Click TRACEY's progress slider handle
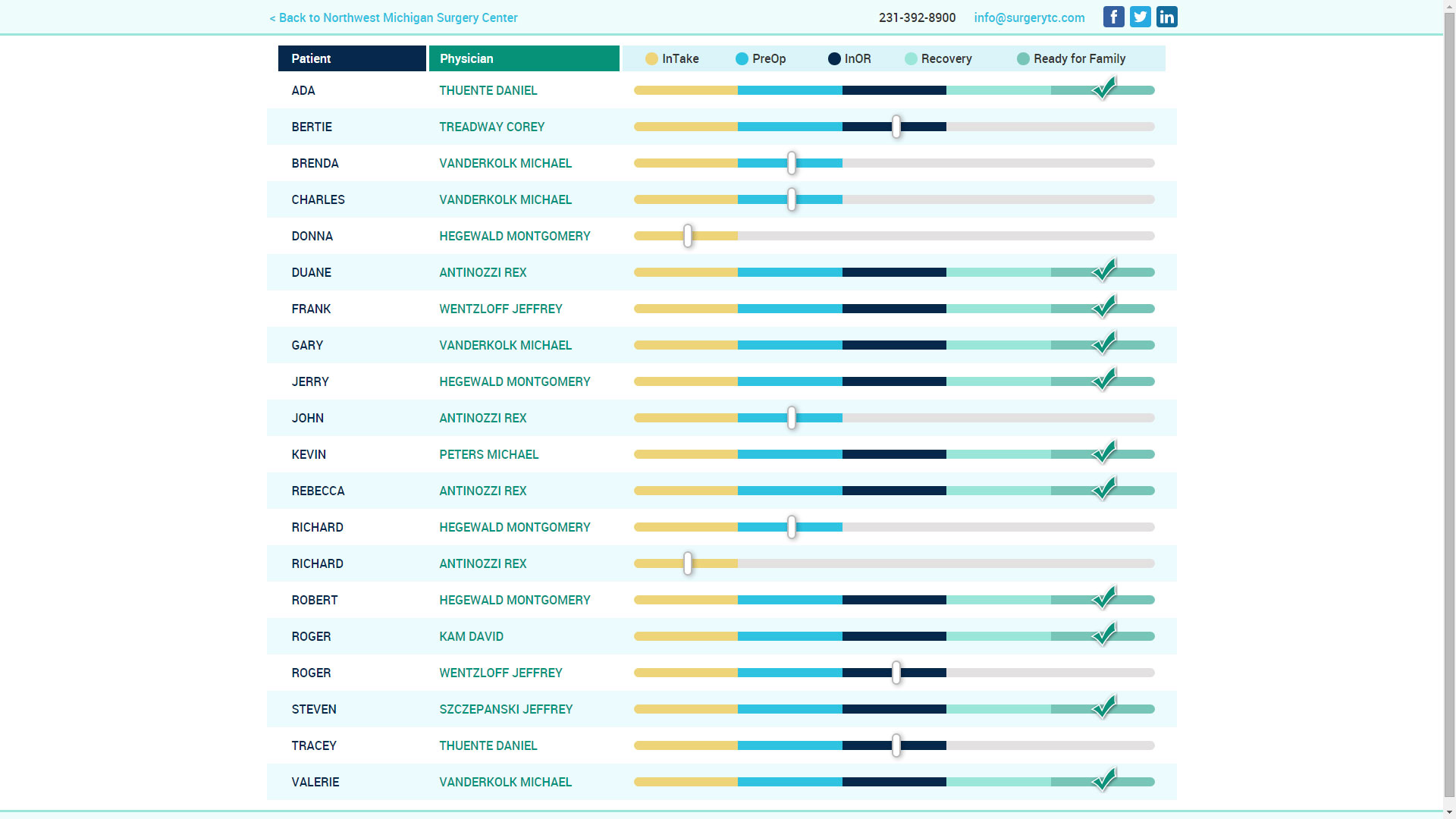 pos(896,745)
